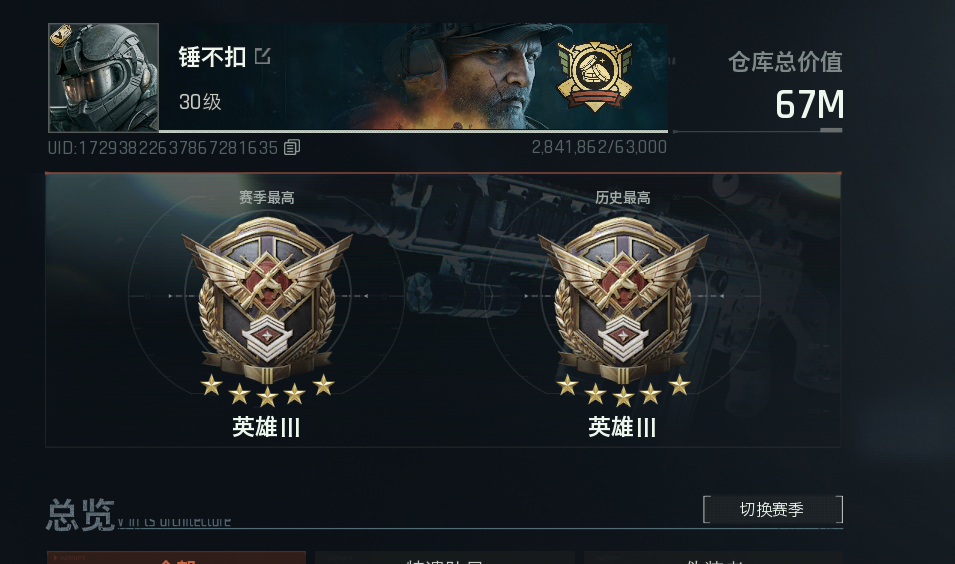This screenshot has height=564, width=955.
Task: Click the five stars under history-highest badge
Action: click(x=623, y=390)
